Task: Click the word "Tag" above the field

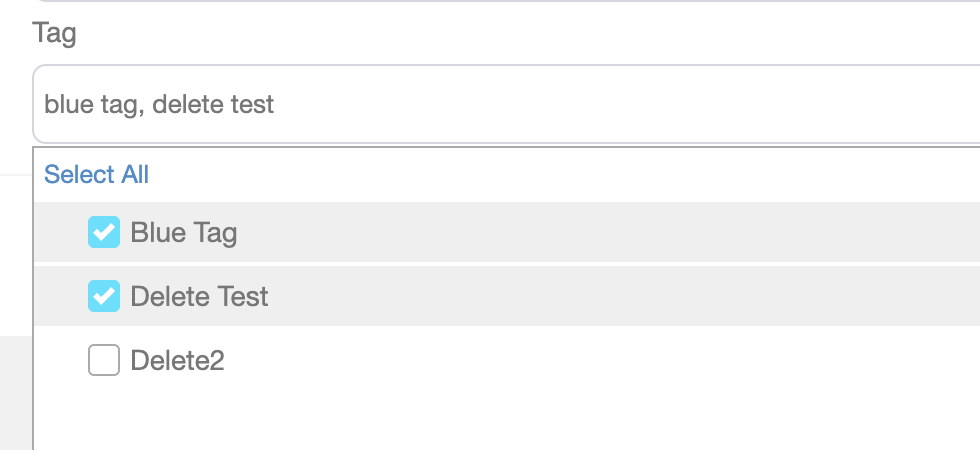Action: tap(54, 33)
